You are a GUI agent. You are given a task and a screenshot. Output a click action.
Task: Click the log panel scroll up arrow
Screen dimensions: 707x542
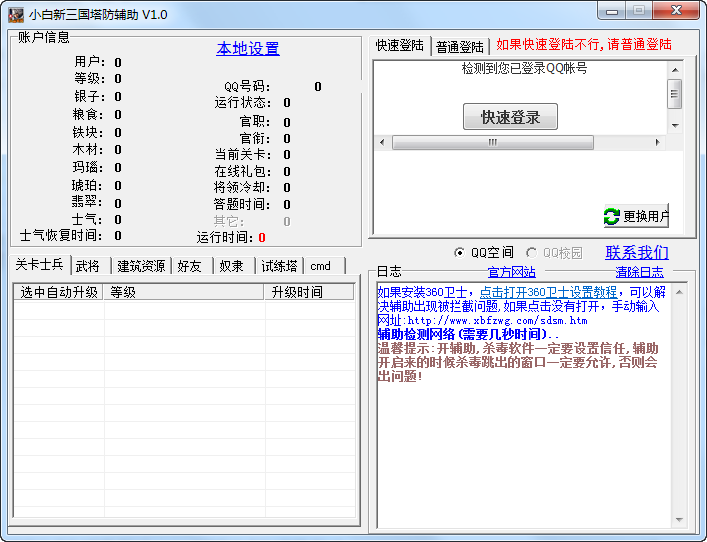(x=679, y=292)
